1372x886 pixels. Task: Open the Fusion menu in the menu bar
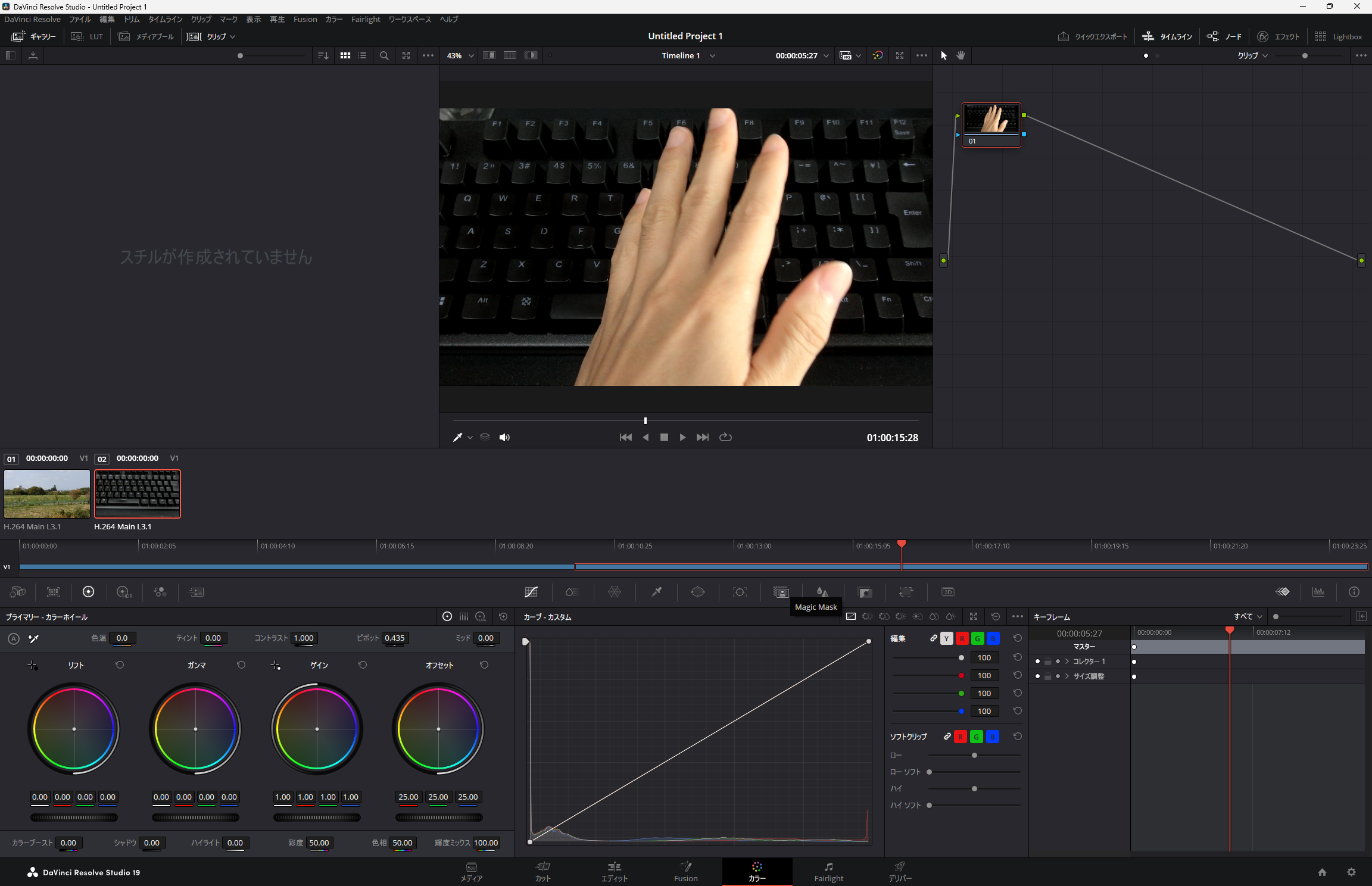(x=305, y=19)
